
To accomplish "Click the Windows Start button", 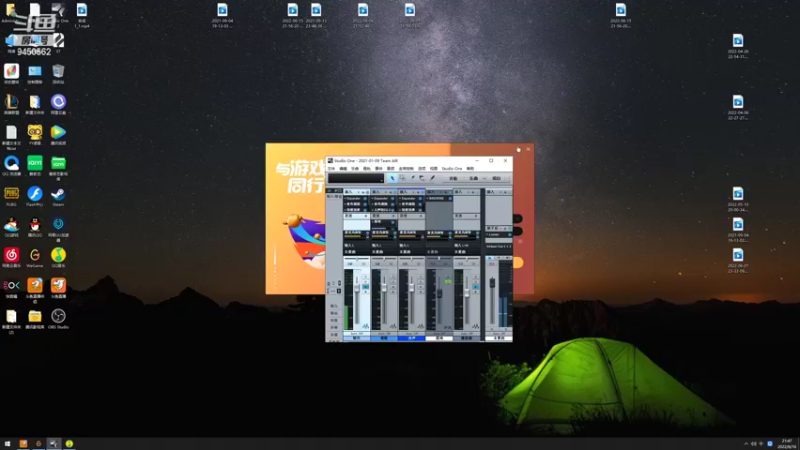I will click(x=7, y=444).
